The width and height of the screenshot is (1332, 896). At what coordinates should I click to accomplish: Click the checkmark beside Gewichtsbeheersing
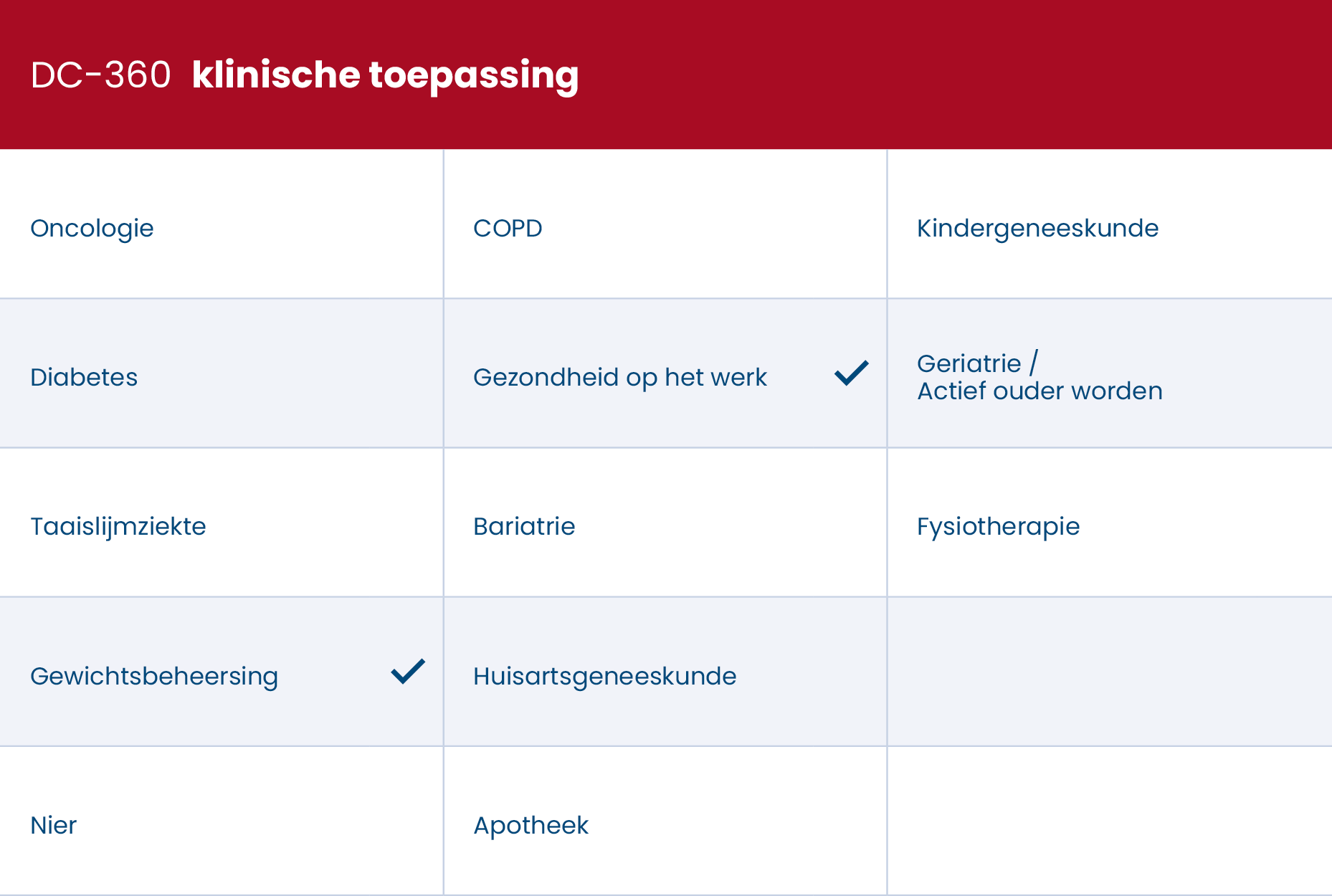click(x=408, y=672)
